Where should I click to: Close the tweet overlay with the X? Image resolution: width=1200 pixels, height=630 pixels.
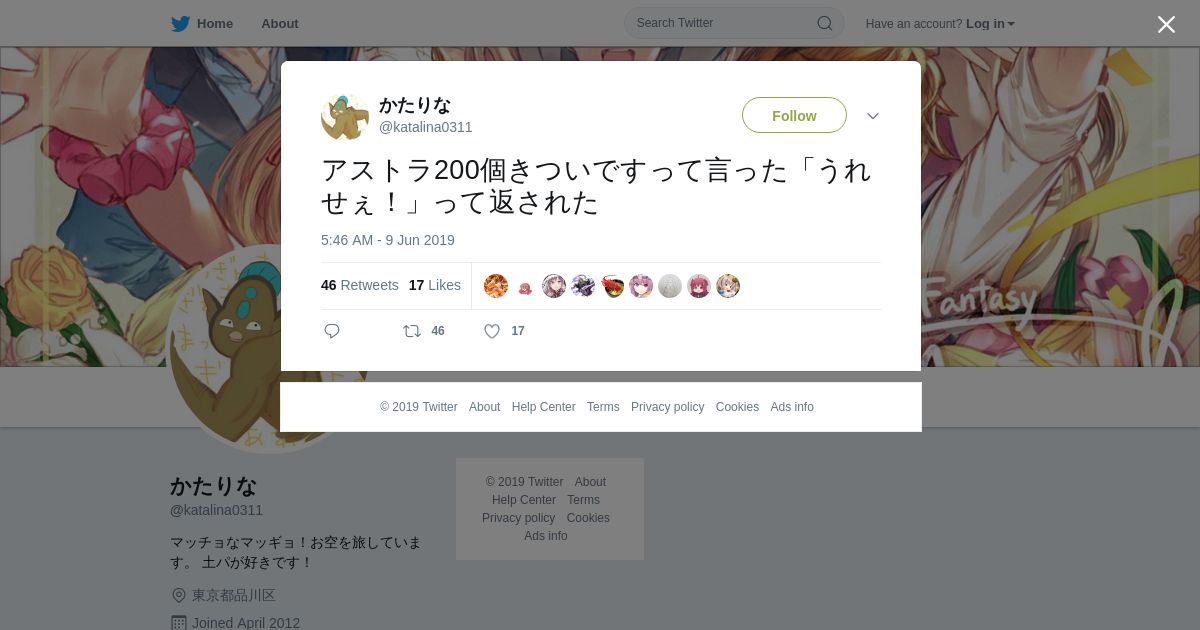pos(1166,24)
